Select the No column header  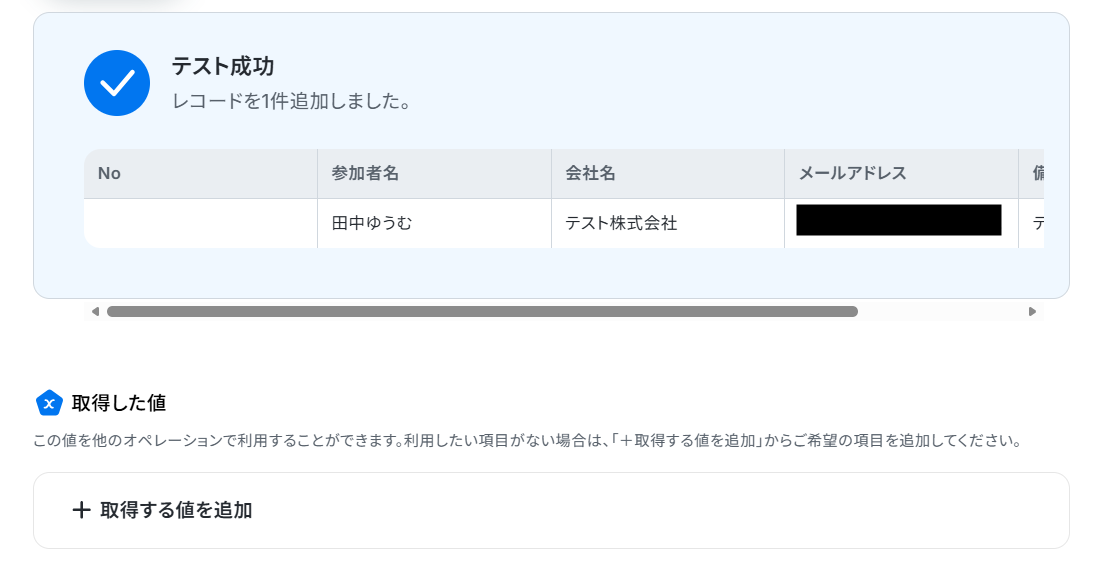point(200,173)
